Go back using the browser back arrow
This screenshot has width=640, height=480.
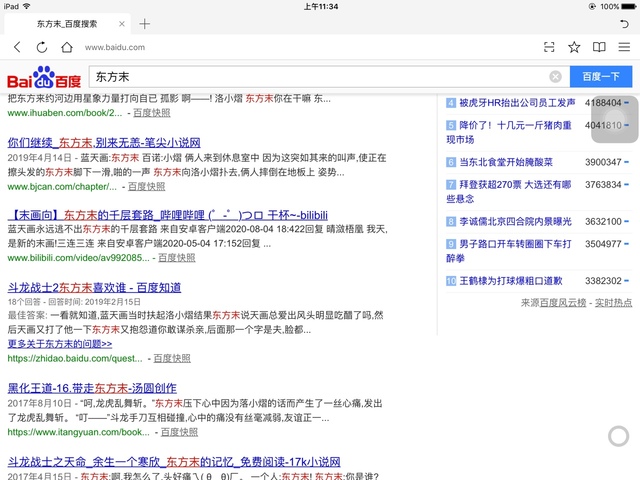coord(17,47)
